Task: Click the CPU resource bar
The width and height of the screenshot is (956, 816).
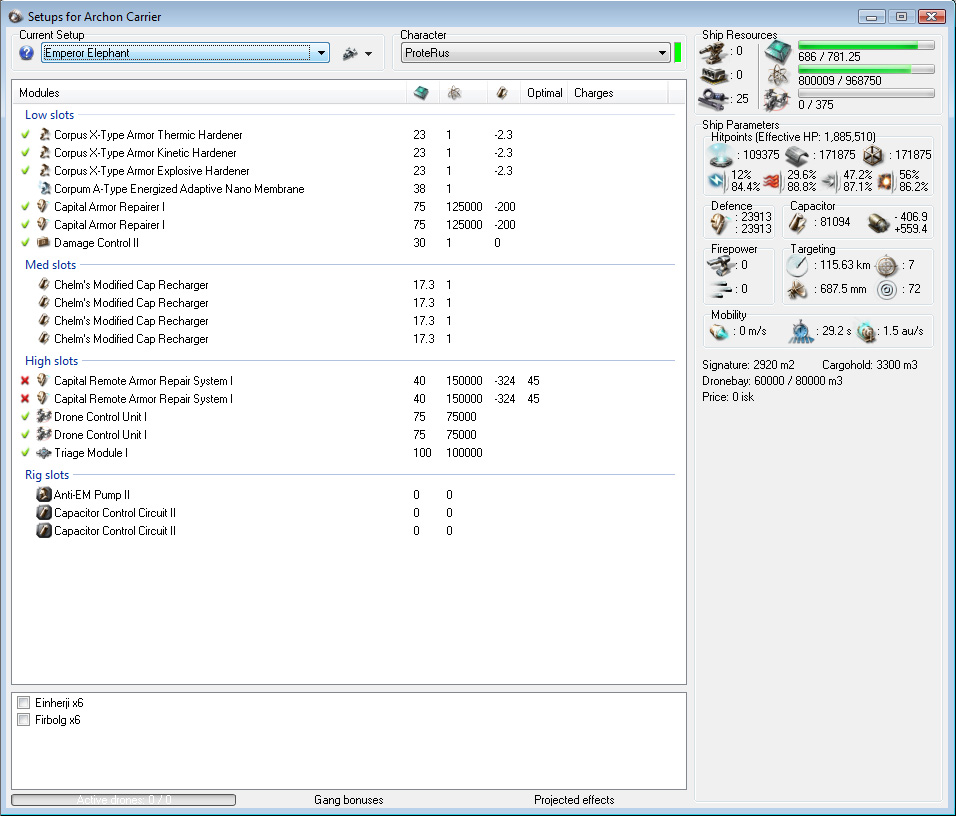Action: click(866, 46)
